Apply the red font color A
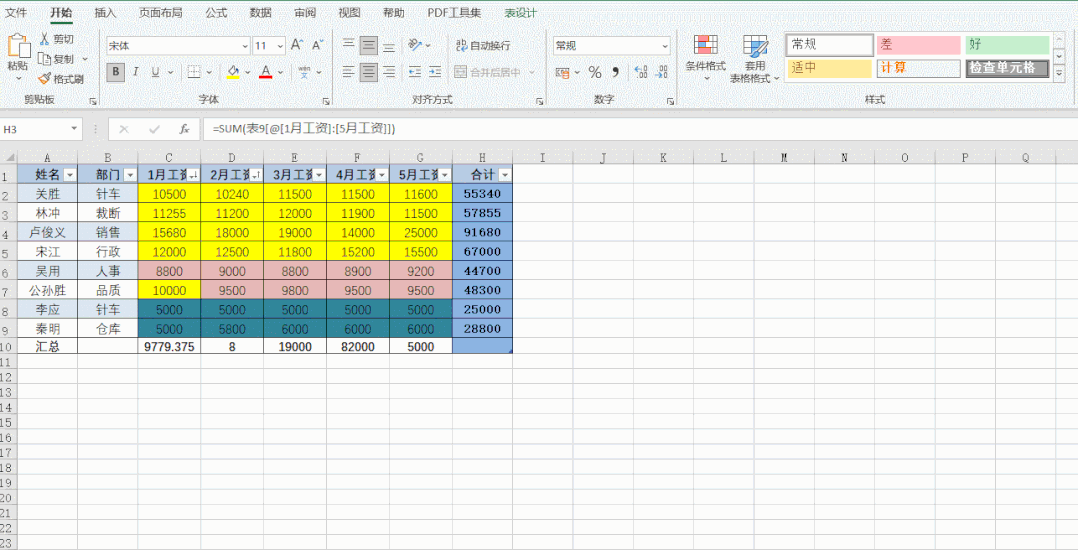1078x550 pixels. pos(266,72)
